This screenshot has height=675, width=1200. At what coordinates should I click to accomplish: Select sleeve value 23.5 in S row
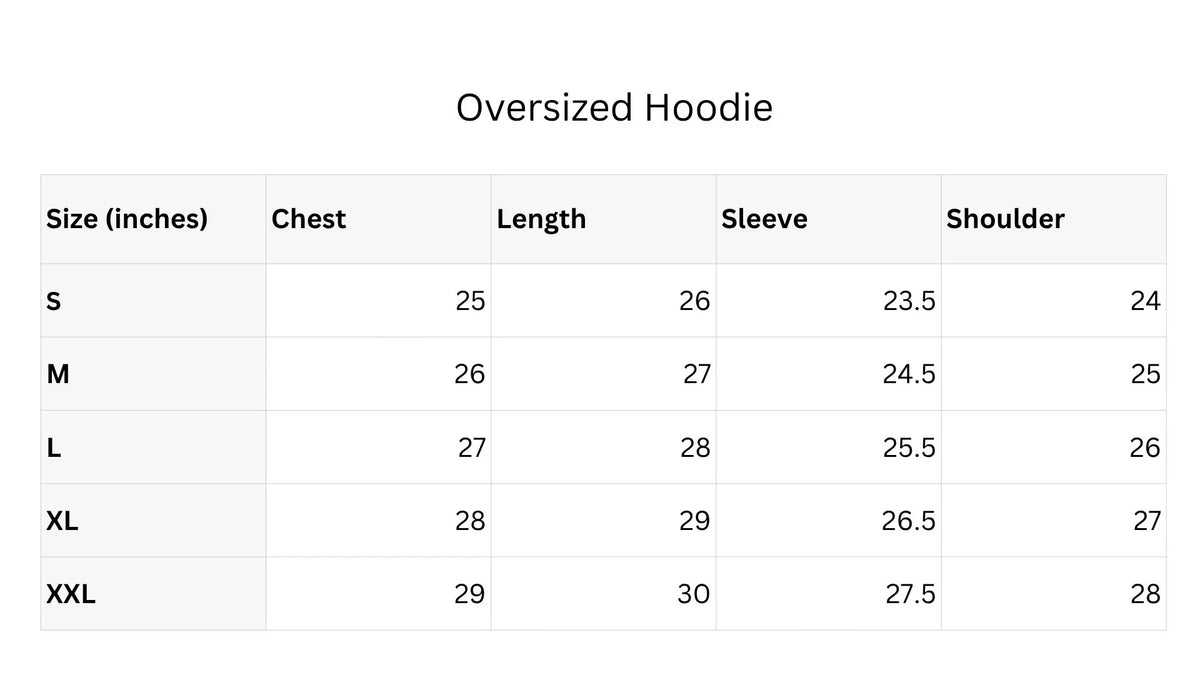point(909,300)
